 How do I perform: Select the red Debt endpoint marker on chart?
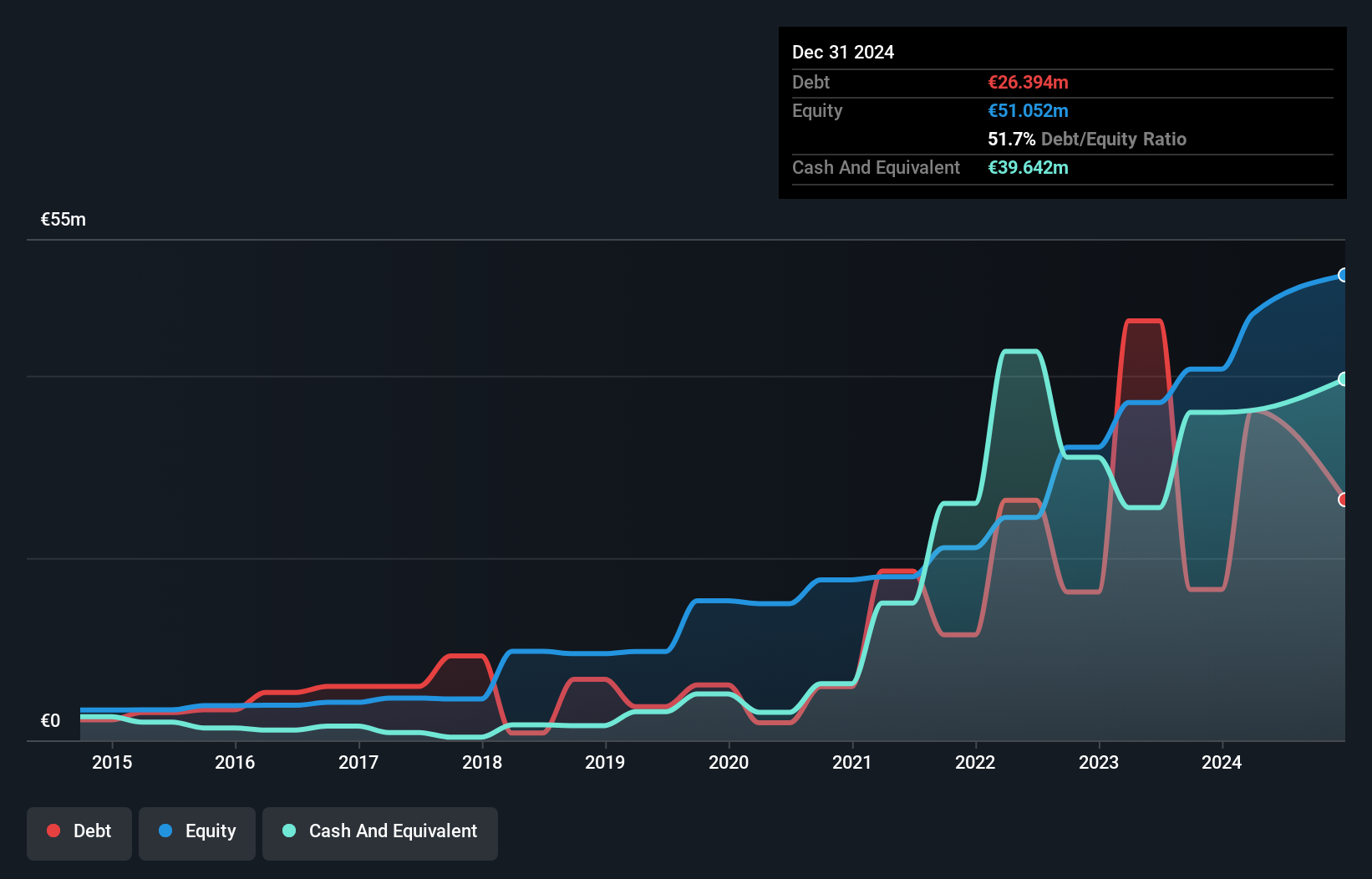(x=1343, y=499)
